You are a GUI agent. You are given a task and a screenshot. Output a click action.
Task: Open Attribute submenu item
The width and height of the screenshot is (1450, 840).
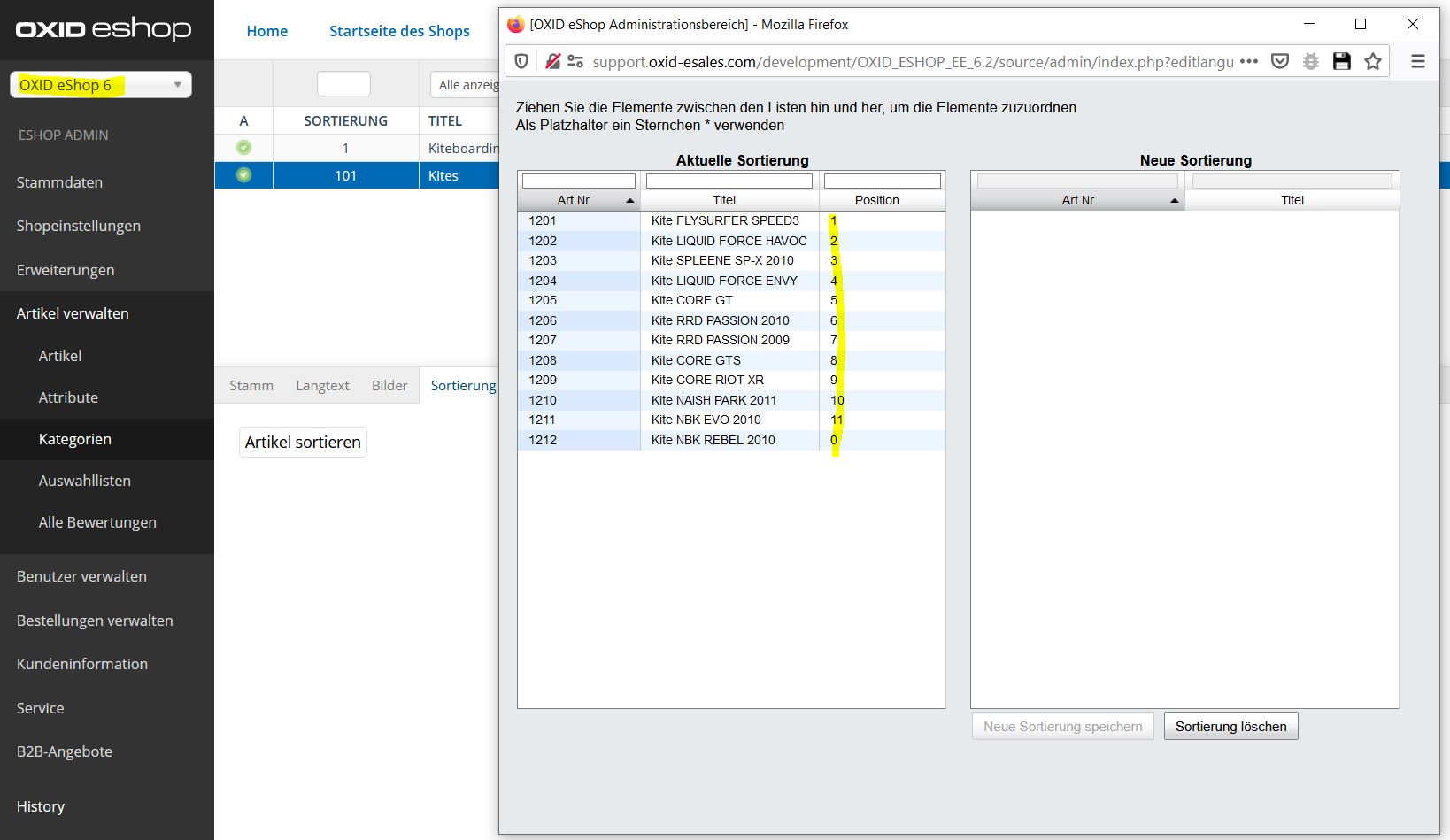68,397
